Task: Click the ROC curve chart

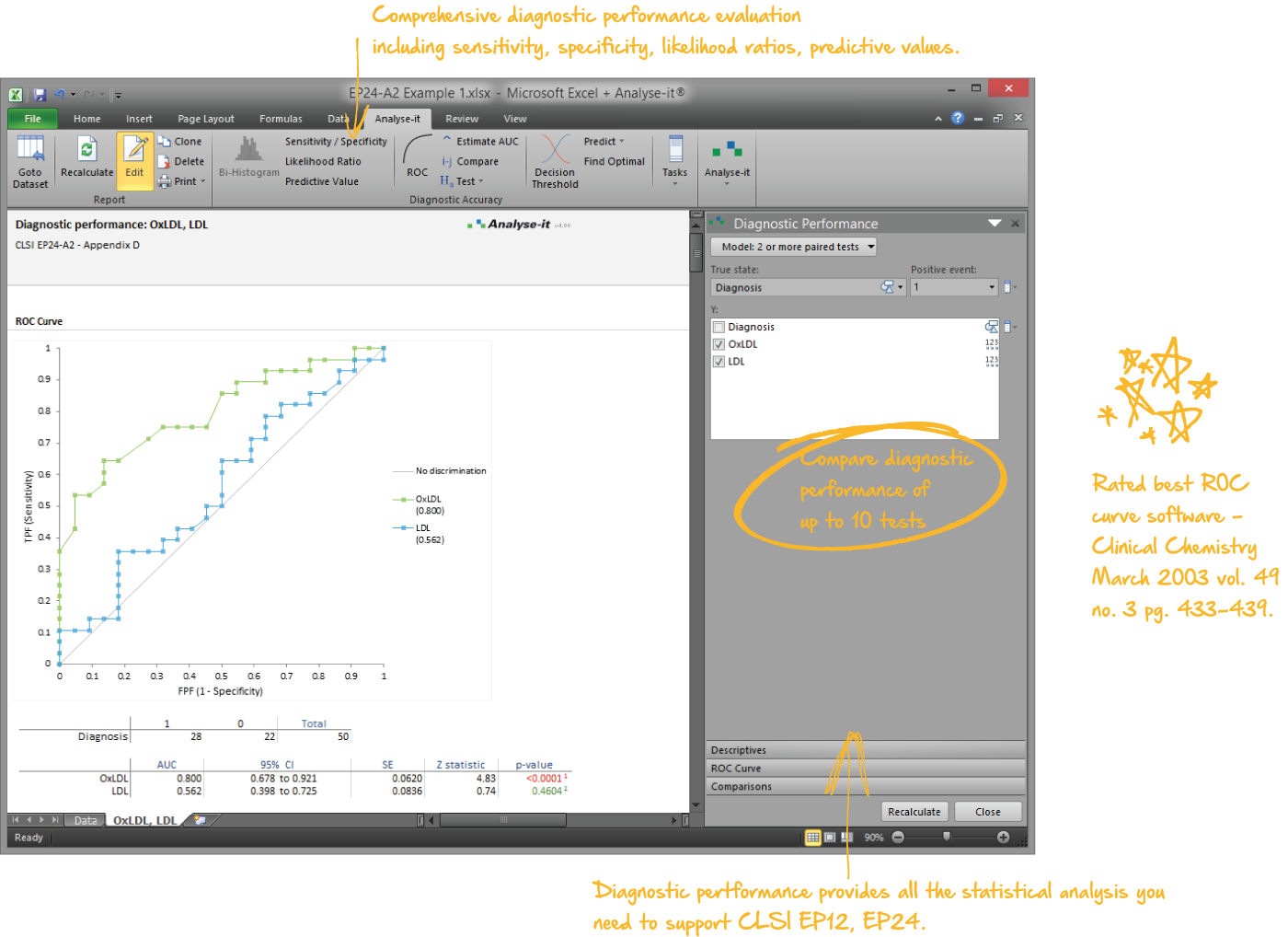Action: [252, 520]
